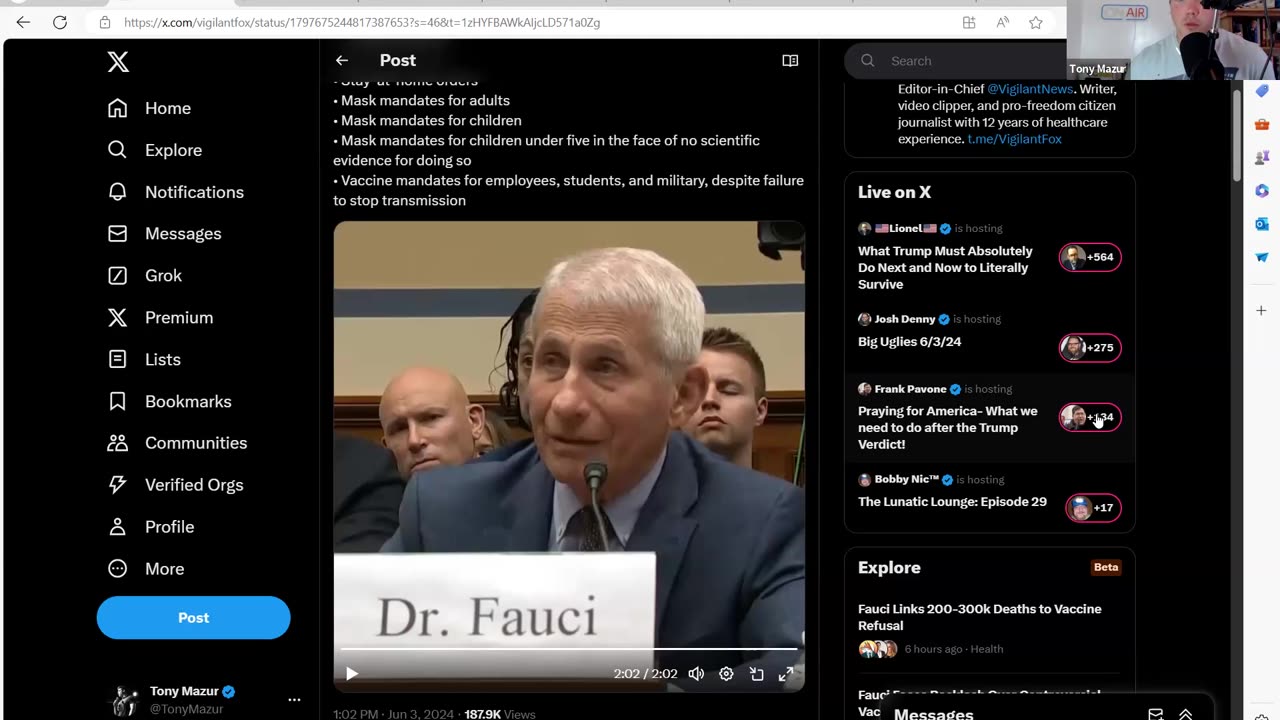The image size is (1280, 720).
Task: Click the video progress bar
Action: [569, 649]
